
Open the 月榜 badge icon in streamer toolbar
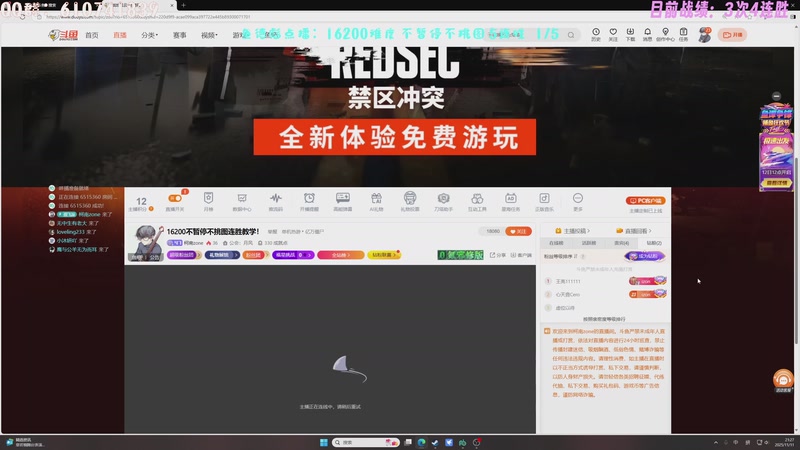(x=208, y=202)
